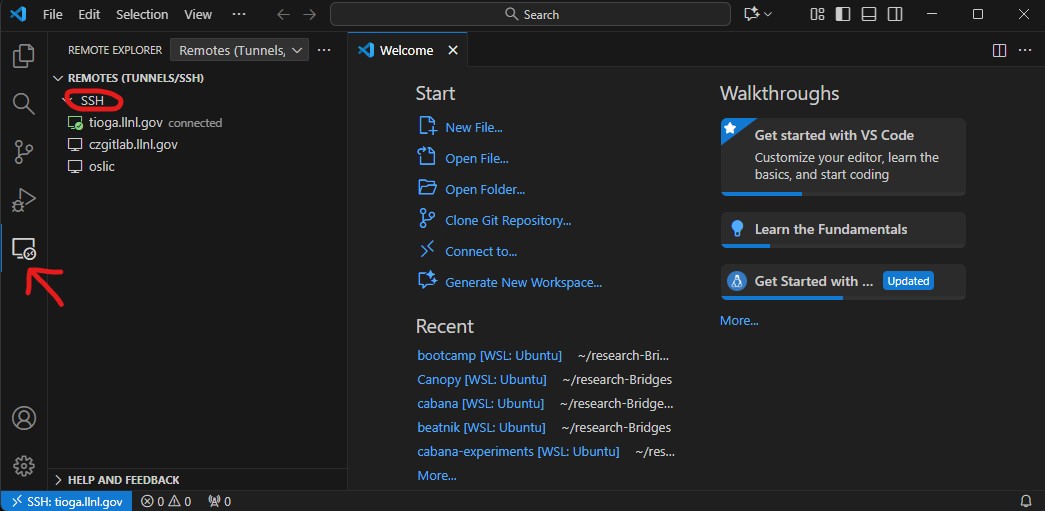1045x511 pixels.
Task: Show more menu items via ellipsis
Action: click(x=239, y=14)
